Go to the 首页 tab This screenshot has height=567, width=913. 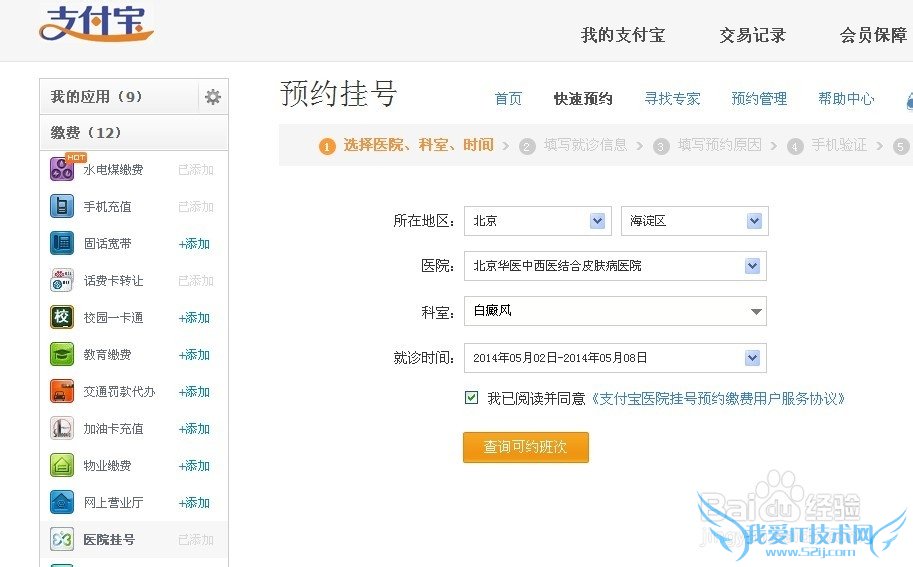pos(508,99)
